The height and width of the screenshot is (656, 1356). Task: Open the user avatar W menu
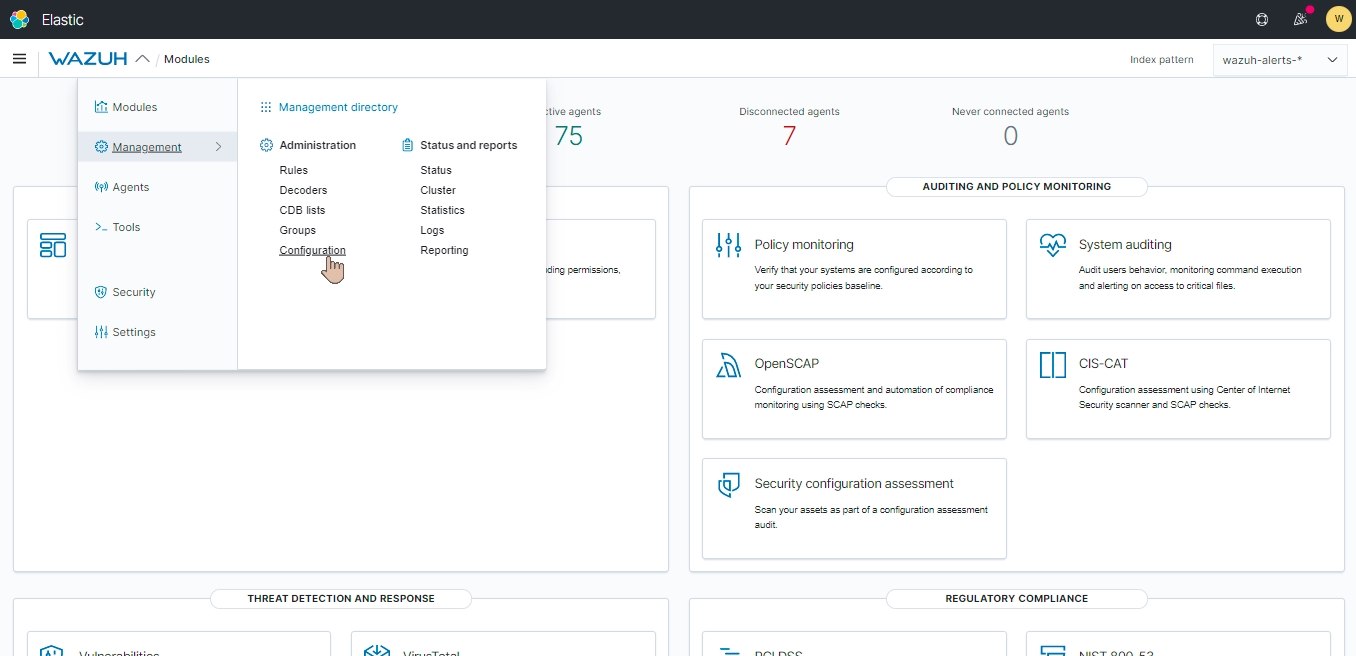[1338, 19]
